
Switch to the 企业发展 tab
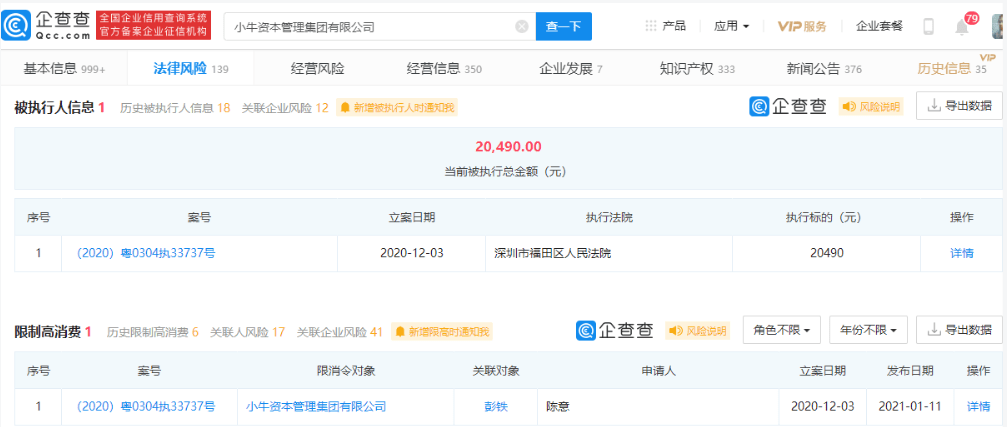(x=571, y=69)
